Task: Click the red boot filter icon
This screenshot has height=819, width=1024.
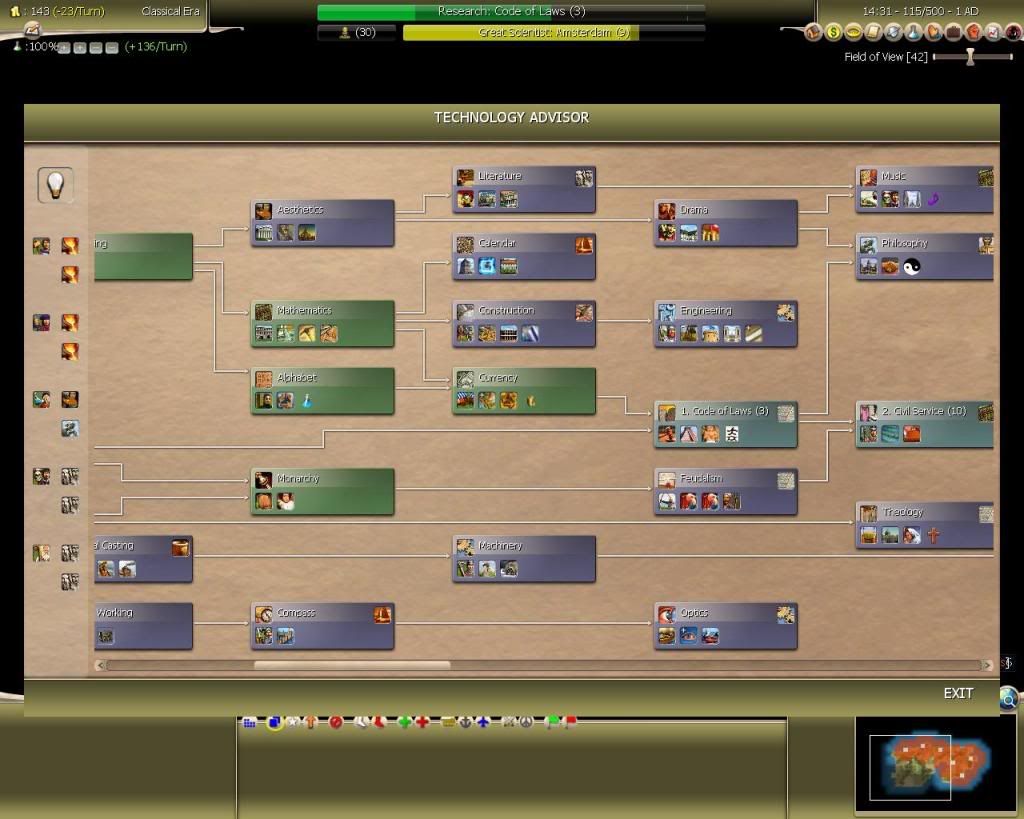Action: [379, 722]
